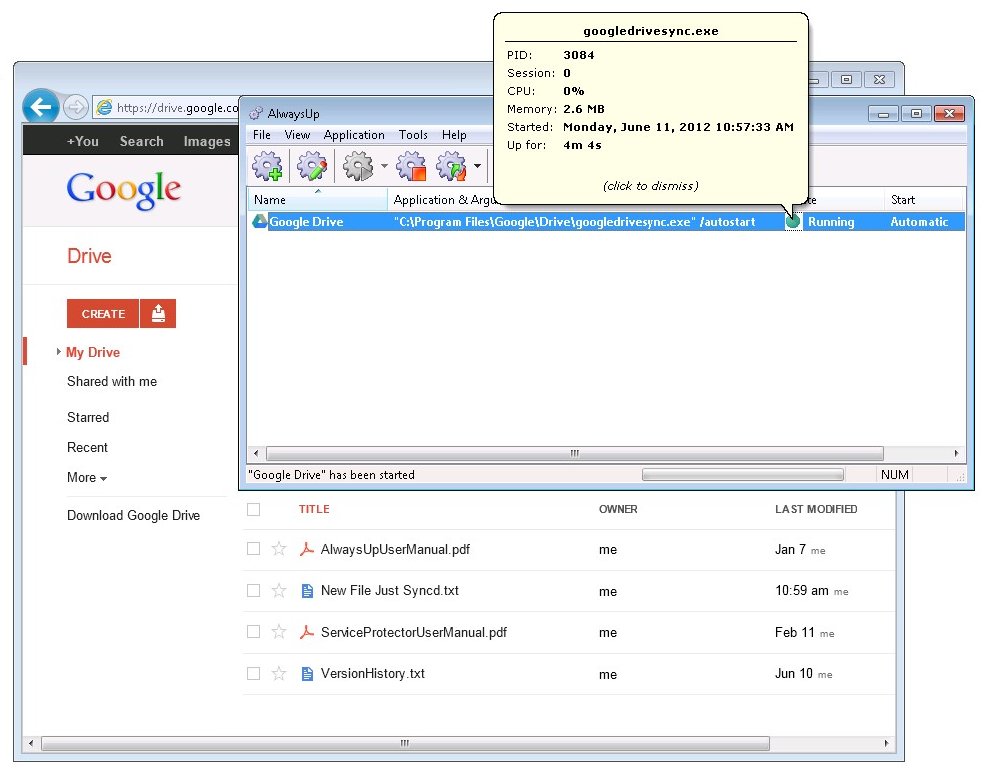The height and width of the screenshot is (778, 986).
Task: Click the browser scrollbar left arrow
Action: pos(31,743)
